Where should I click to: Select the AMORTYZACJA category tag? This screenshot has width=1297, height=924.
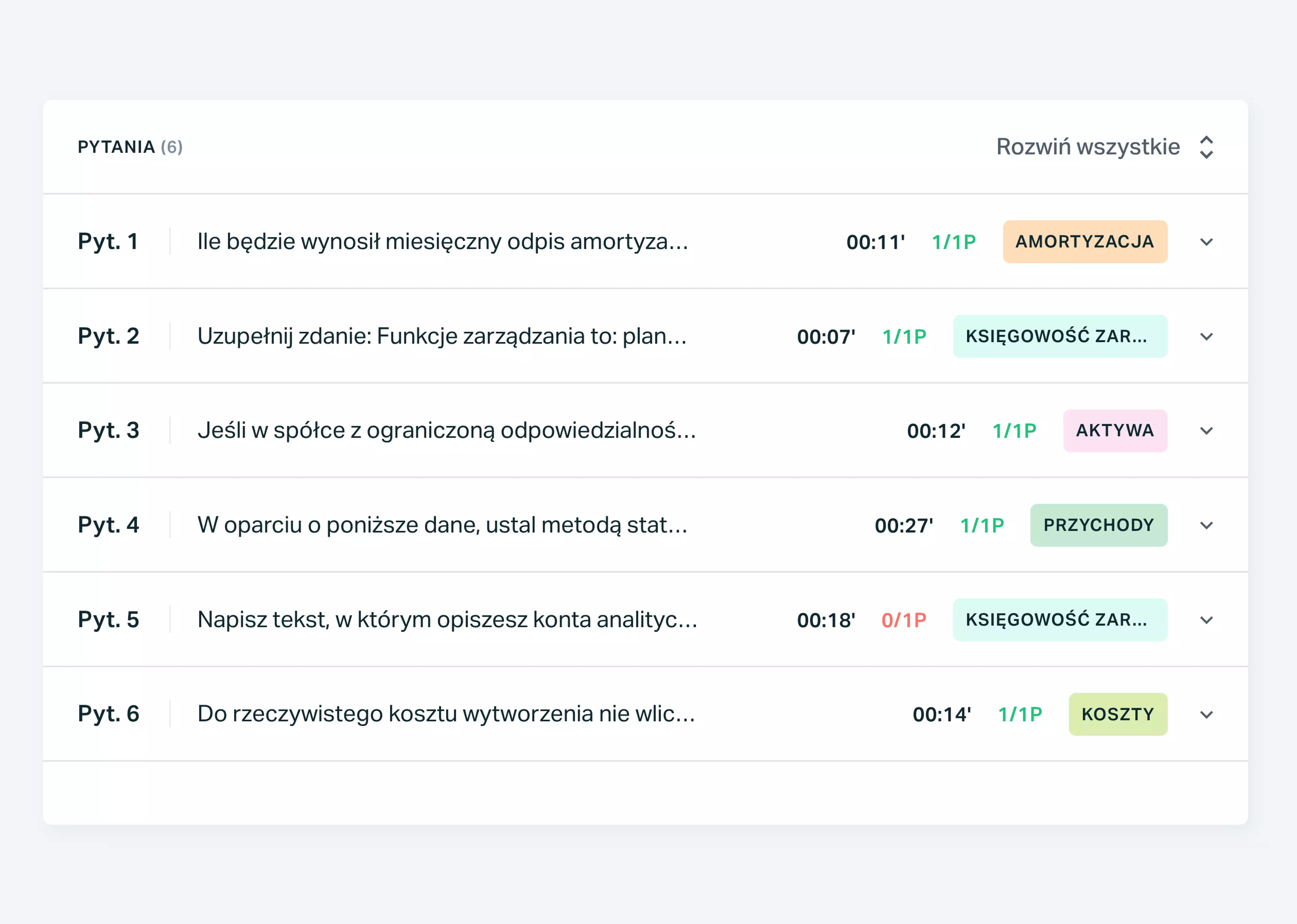click(x=1085, y=242)
